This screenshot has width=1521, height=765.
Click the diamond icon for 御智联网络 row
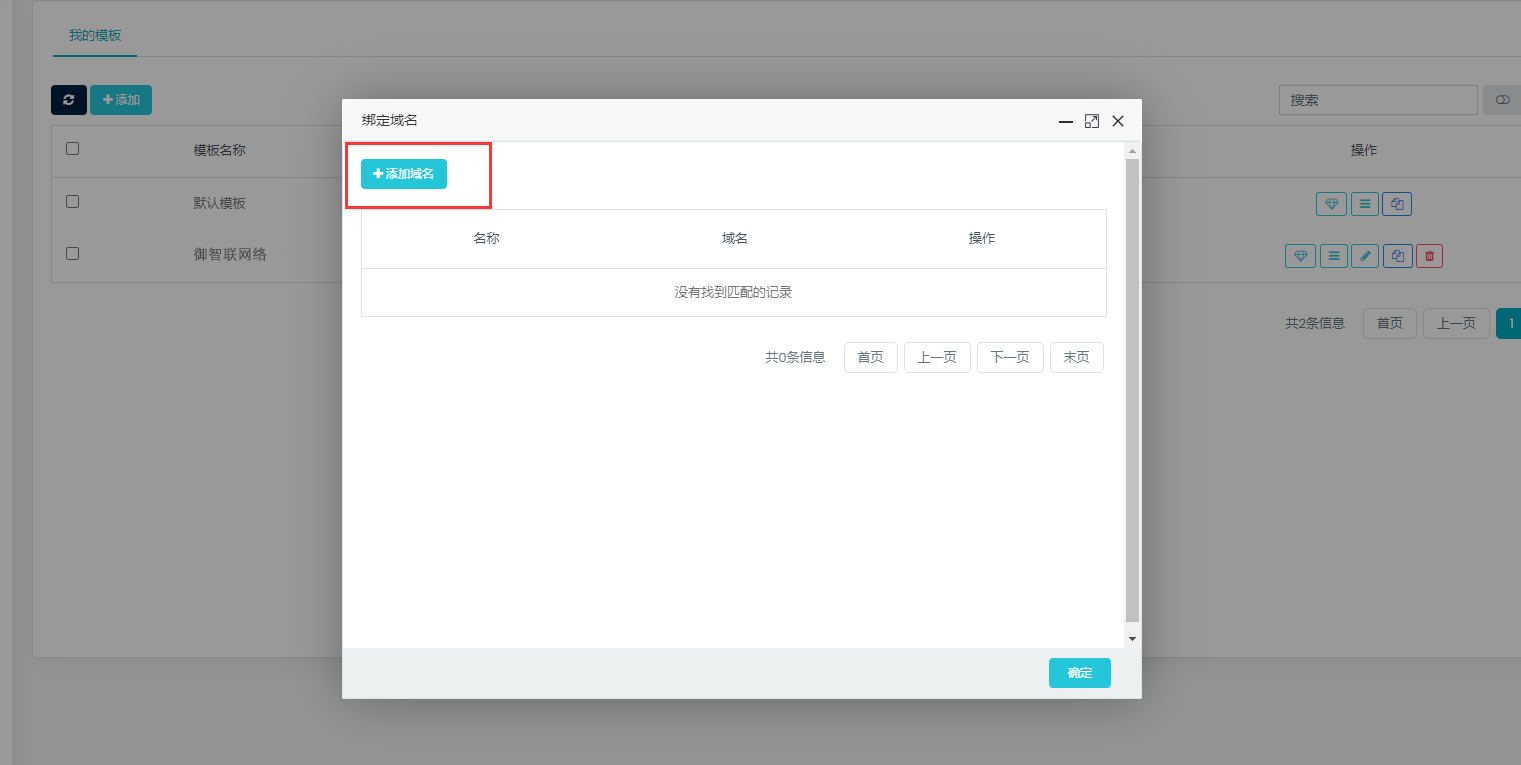pos(1300,256)
